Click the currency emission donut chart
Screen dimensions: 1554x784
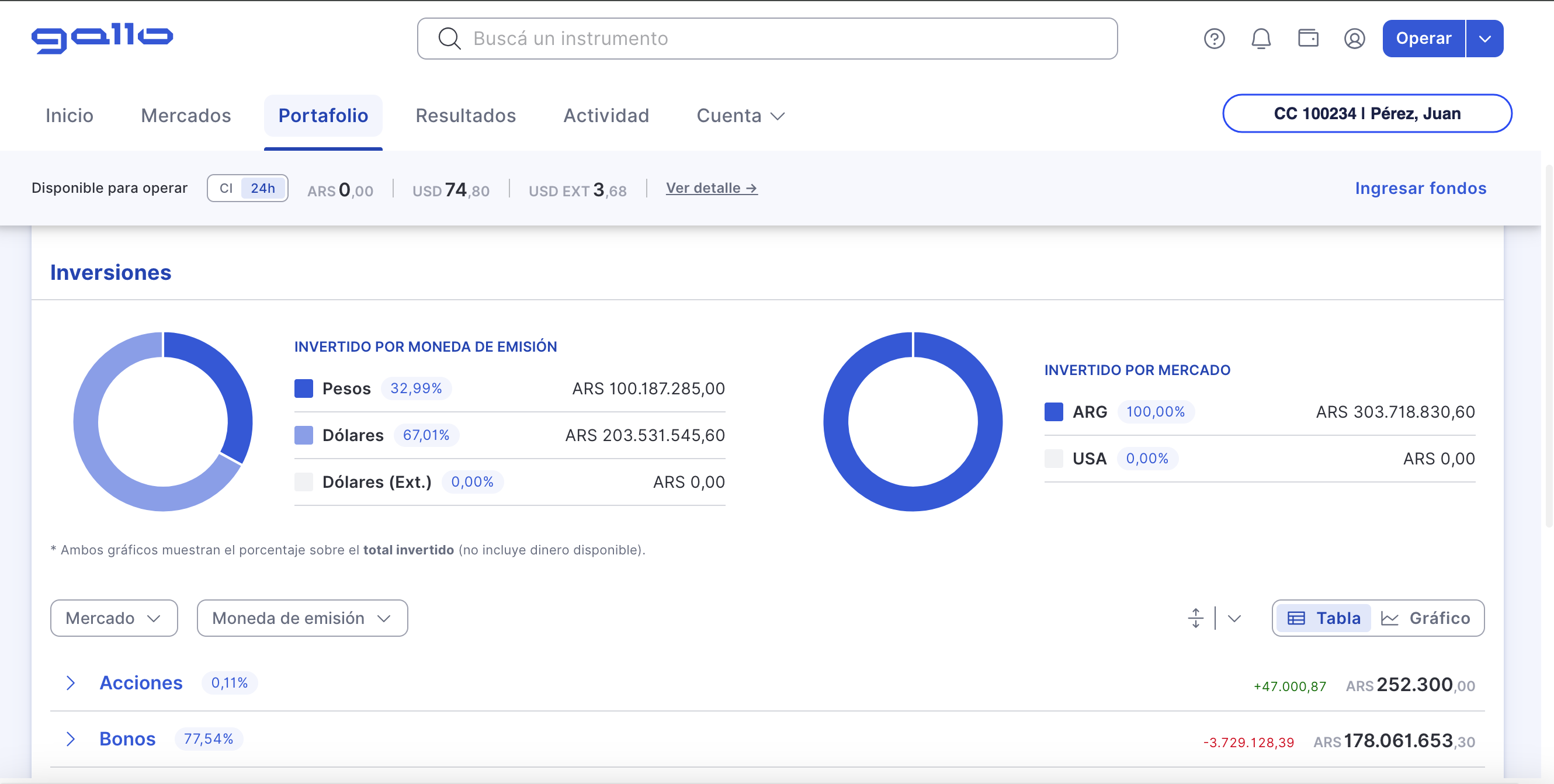click(x=163, y=422)
